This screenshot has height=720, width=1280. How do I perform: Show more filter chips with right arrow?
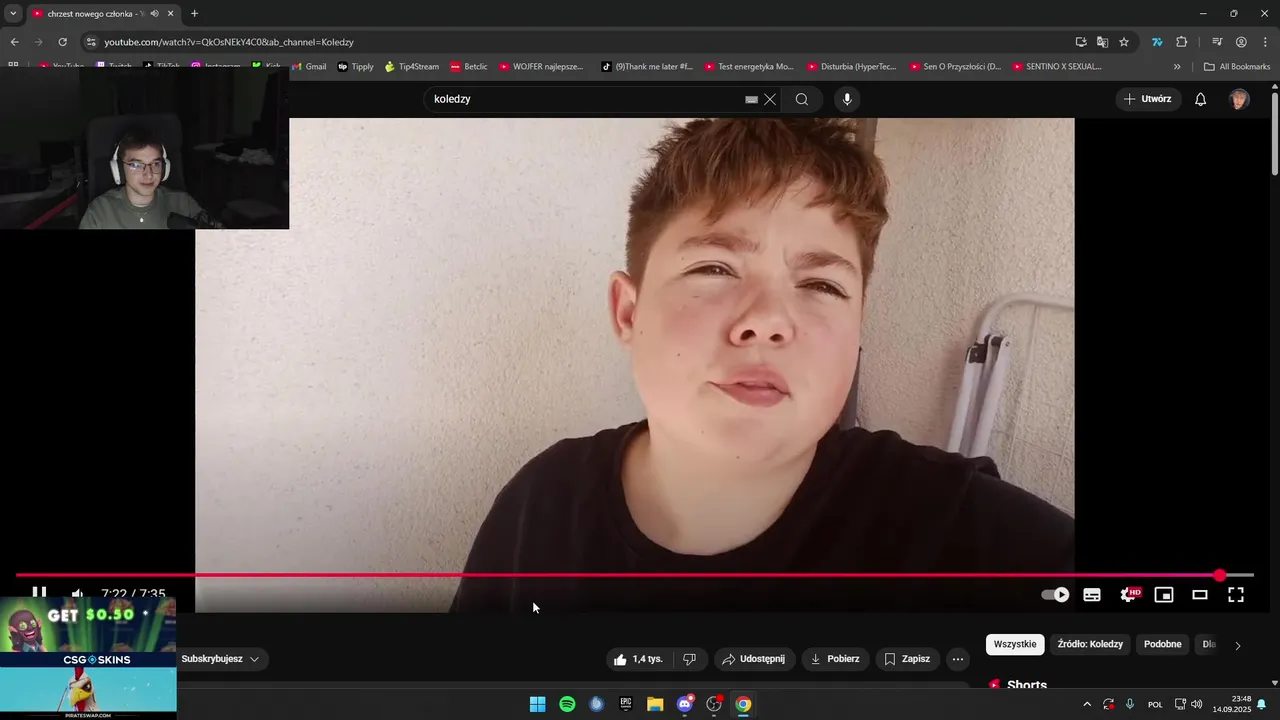pos(1238,645)
